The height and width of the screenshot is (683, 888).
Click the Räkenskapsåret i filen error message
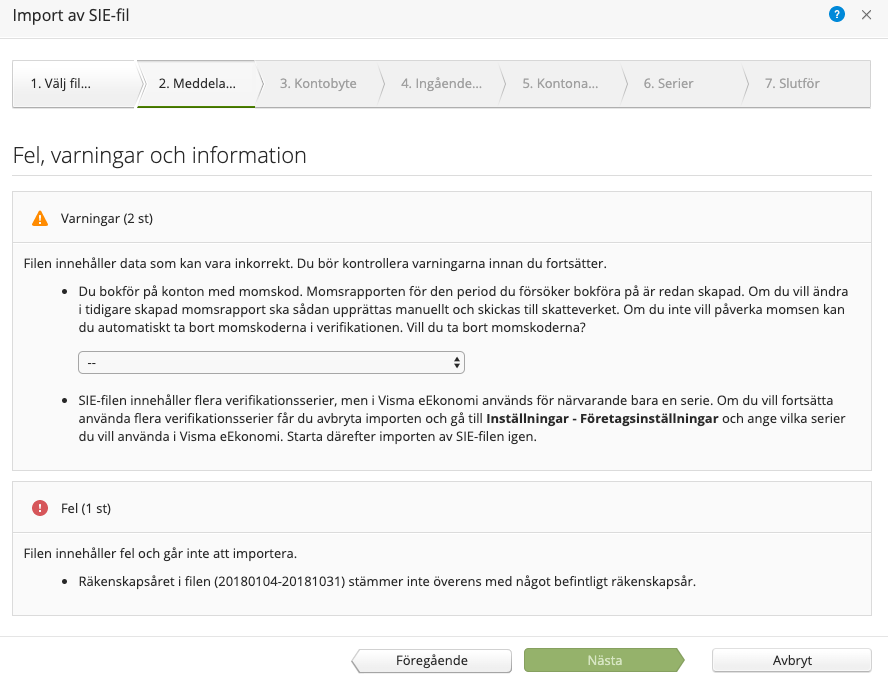[387, 582]
